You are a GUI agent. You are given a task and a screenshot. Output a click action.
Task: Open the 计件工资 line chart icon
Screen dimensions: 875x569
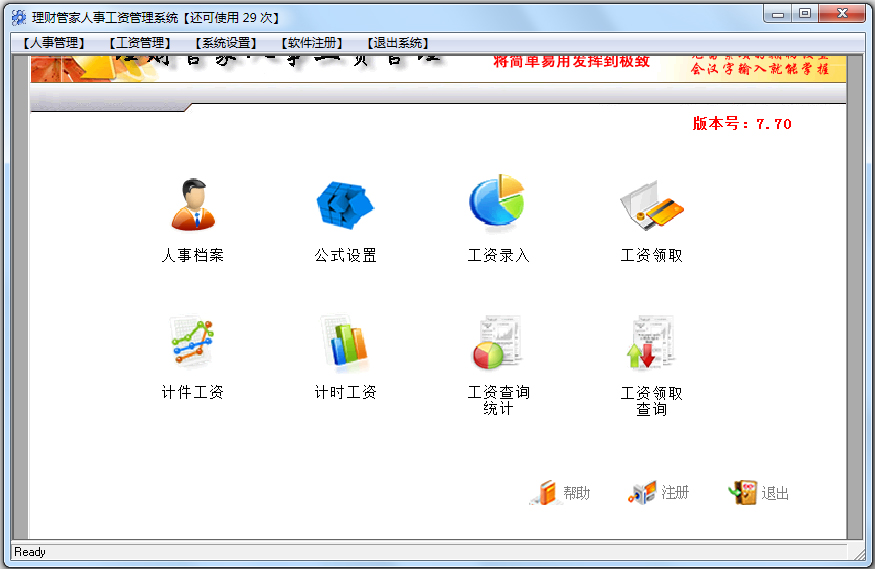(193, 341)
